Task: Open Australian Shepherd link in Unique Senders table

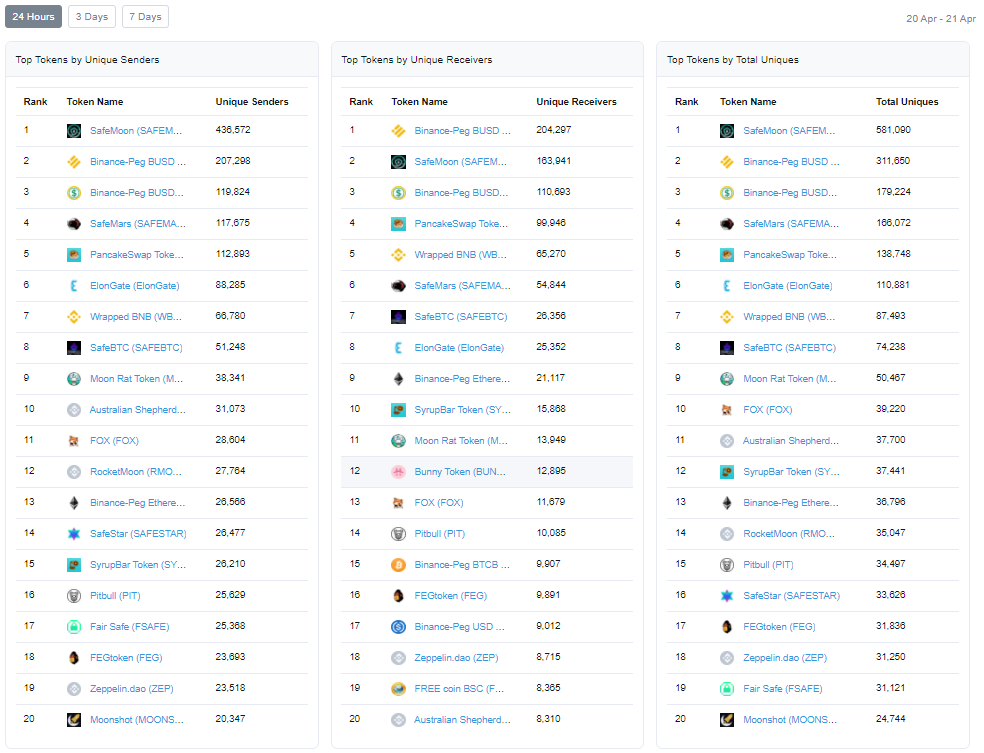Action: coord(137,410)
